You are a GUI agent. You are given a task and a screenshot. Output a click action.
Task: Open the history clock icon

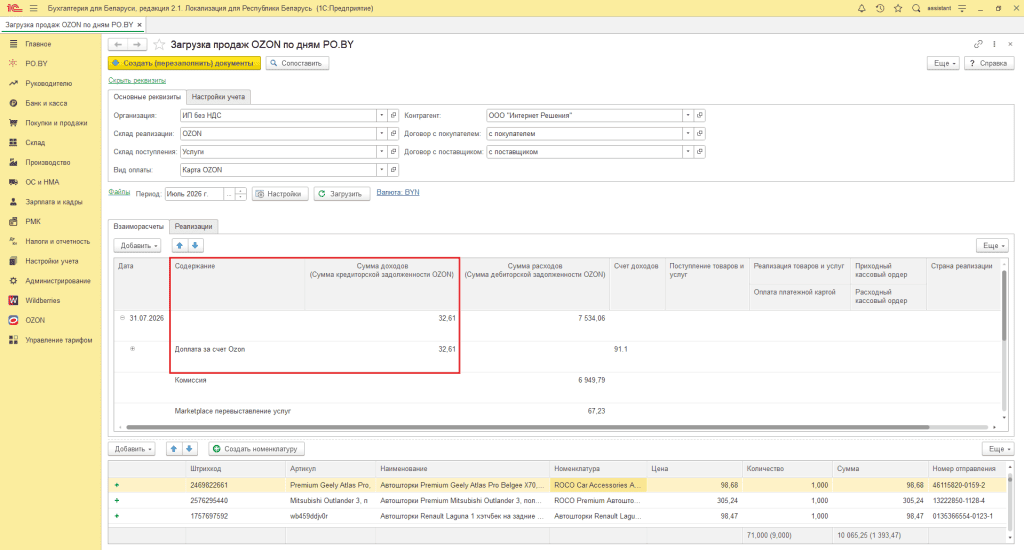pyautogui.click(x=880, y=8)
